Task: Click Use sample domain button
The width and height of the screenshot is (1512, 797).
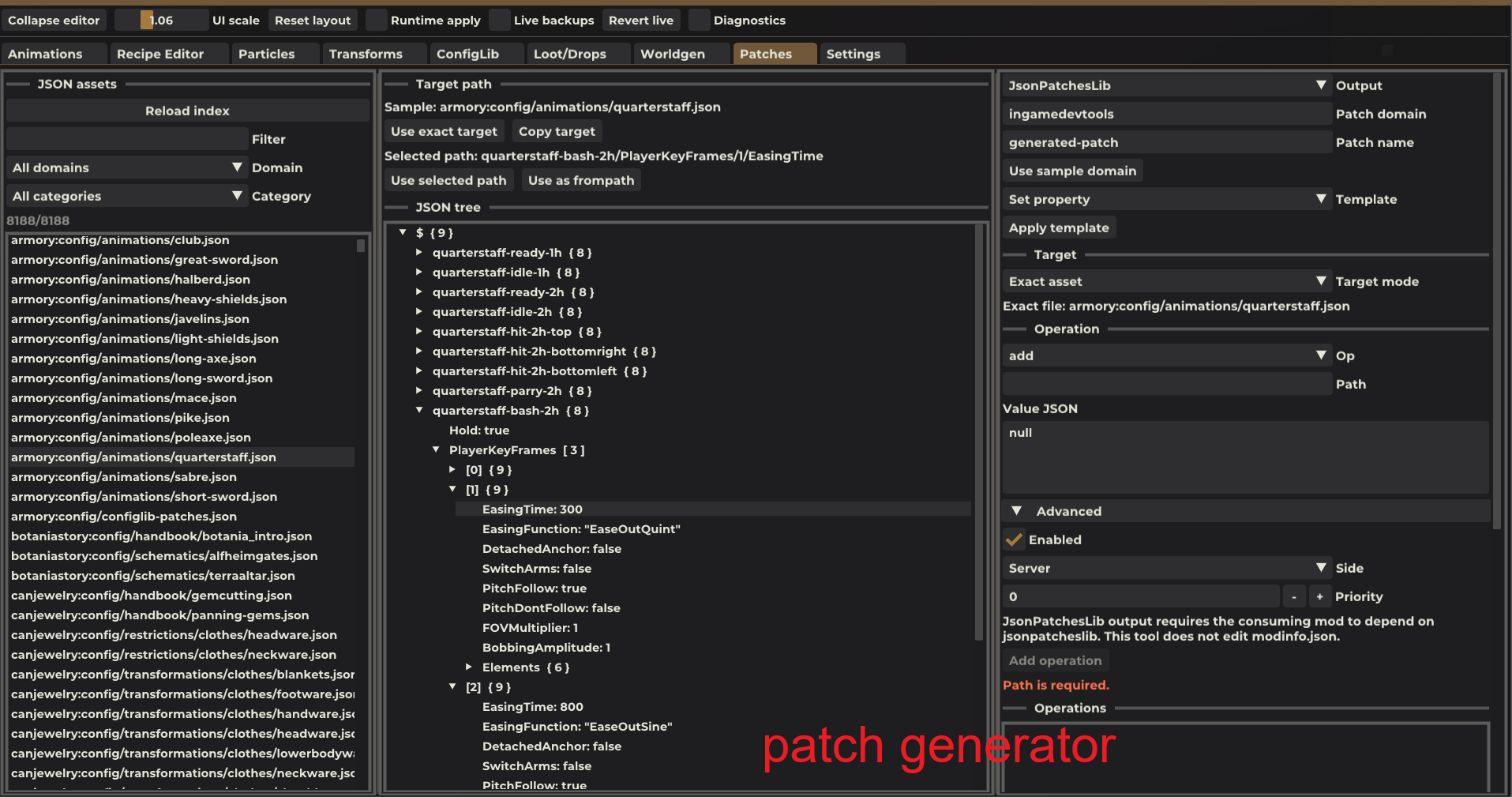Action: (x=1072, y=171)
